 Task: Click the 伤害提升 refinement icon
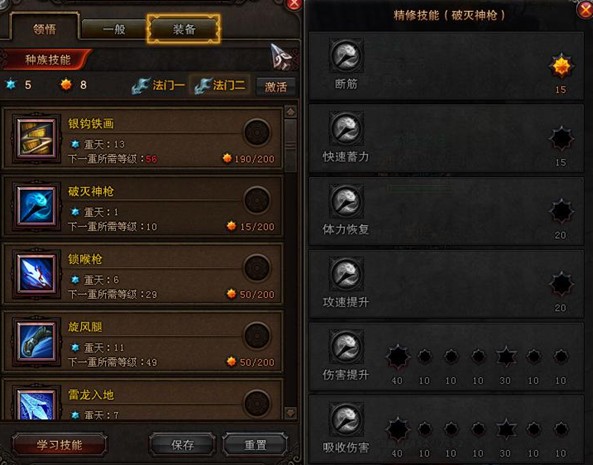click(346, 346)
